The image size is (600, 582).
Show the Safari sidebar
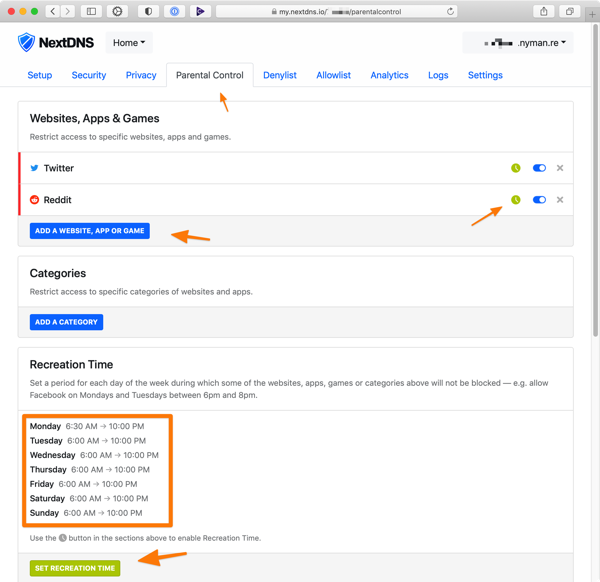pos(91,11)
